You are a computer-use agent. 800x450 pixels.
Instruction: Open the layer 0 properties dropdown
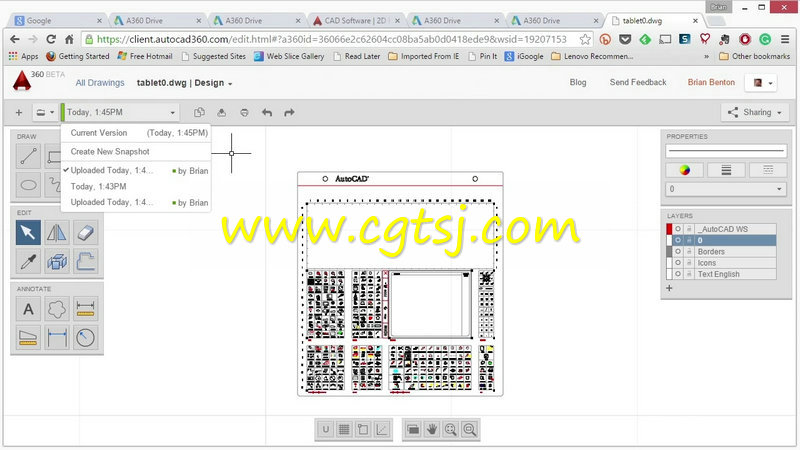tap(726, 189)
